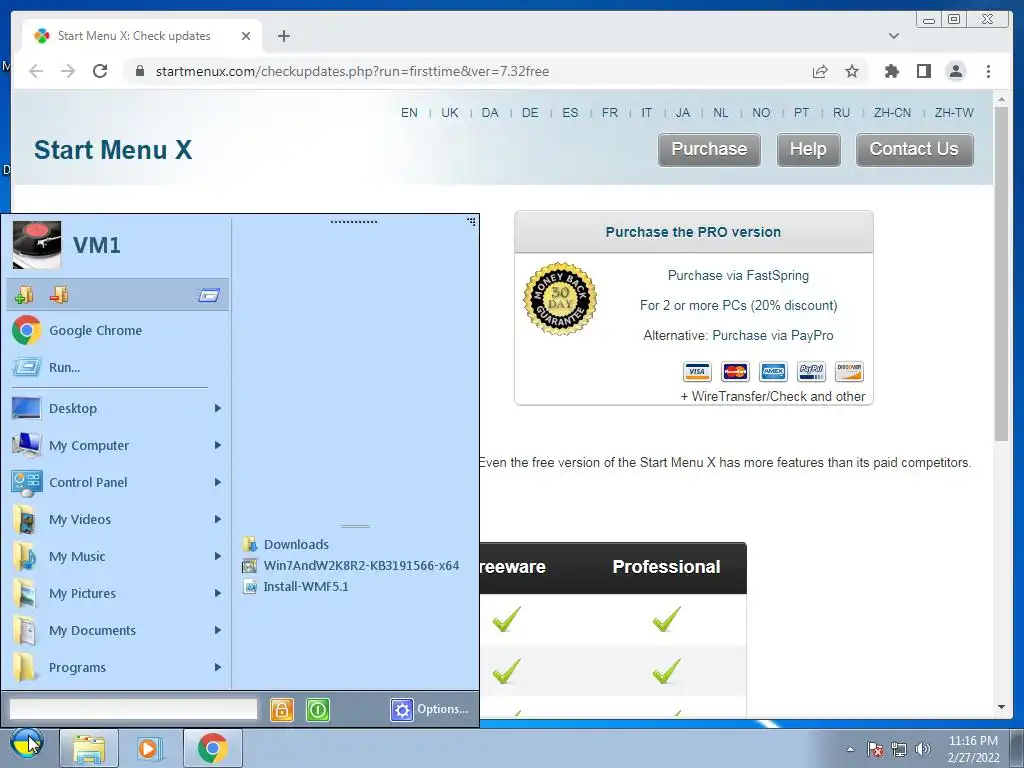Expand the My Music submenu arrow
The height and width of the screenshot is (768, 1024).
(x=217, y=556)
